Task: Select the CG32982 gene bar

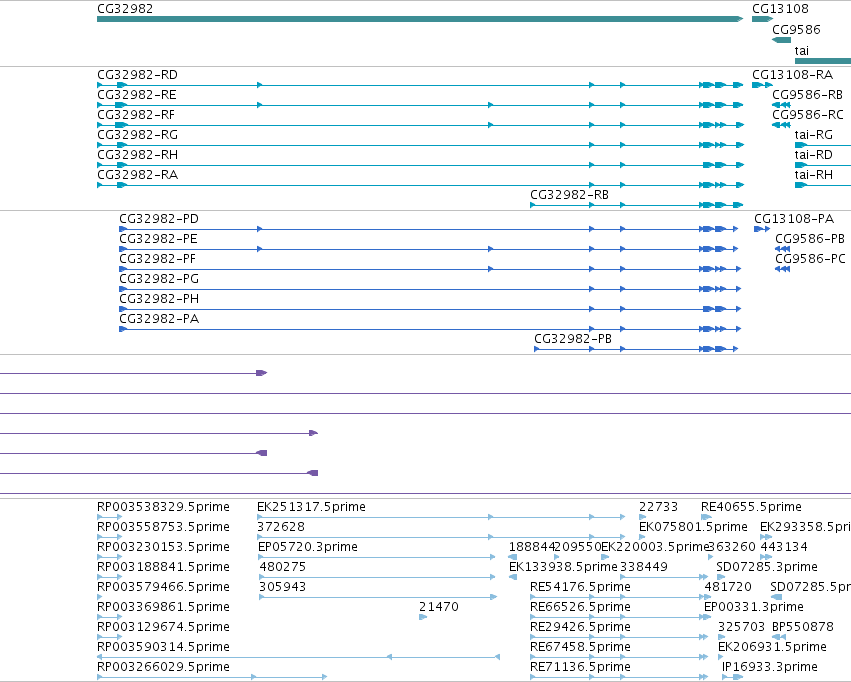Action: (x=420, y=19)
